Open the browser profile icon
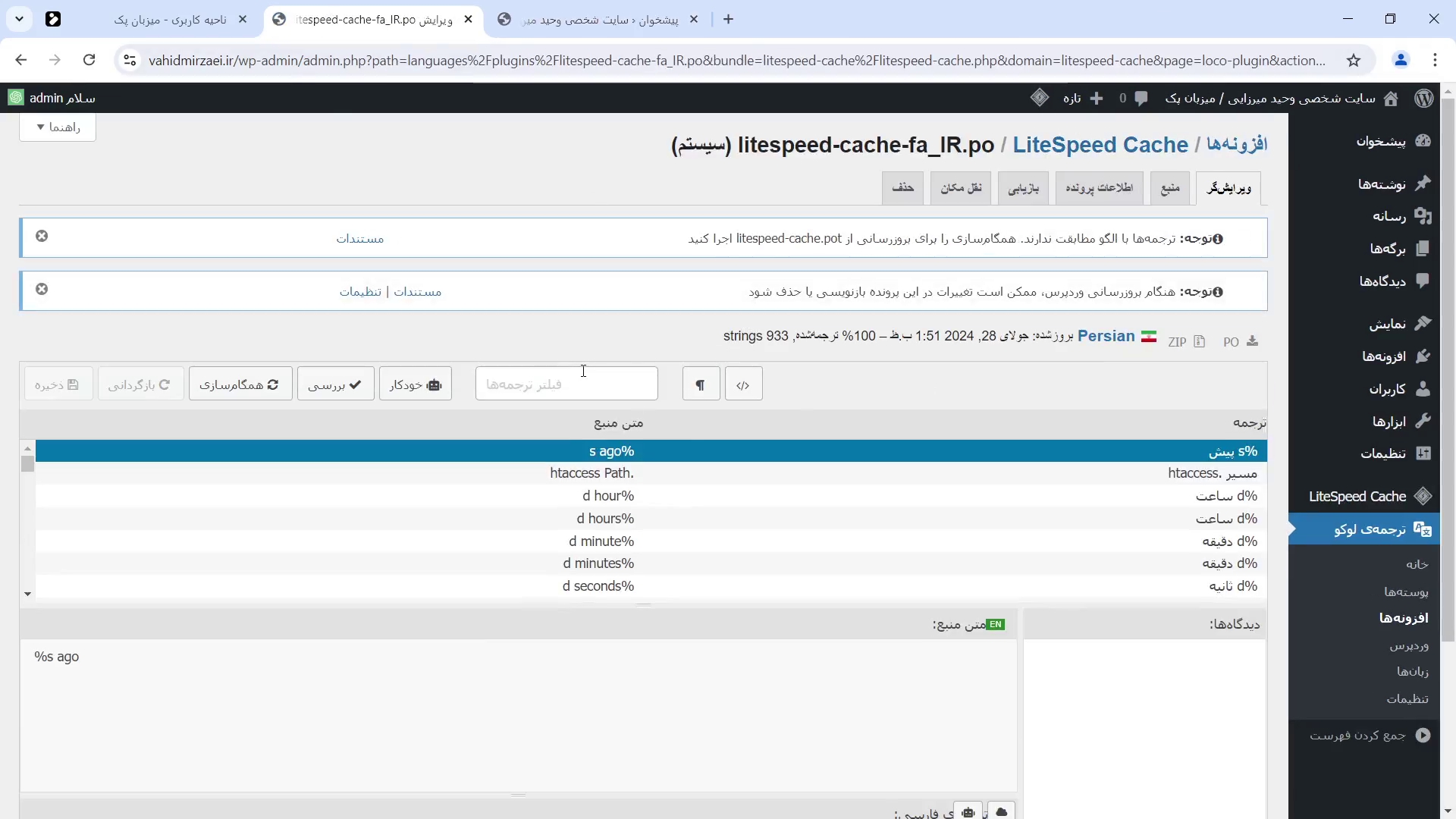The height and width of the screenshot is (819, 1456). coord(1401,61)
